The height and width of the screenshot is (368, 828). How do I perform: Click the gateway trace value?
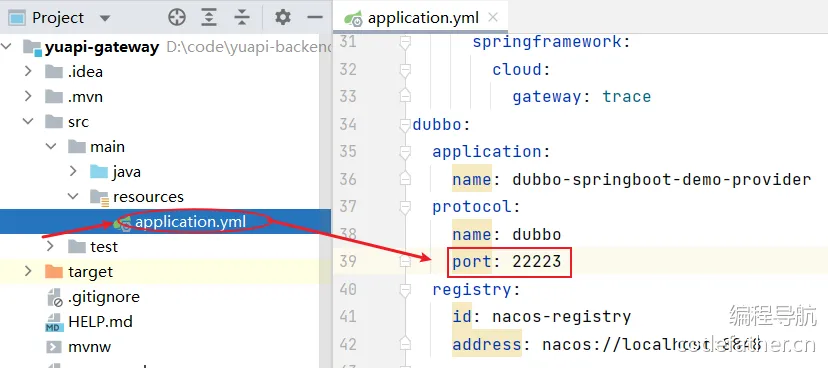click(626, 97)
